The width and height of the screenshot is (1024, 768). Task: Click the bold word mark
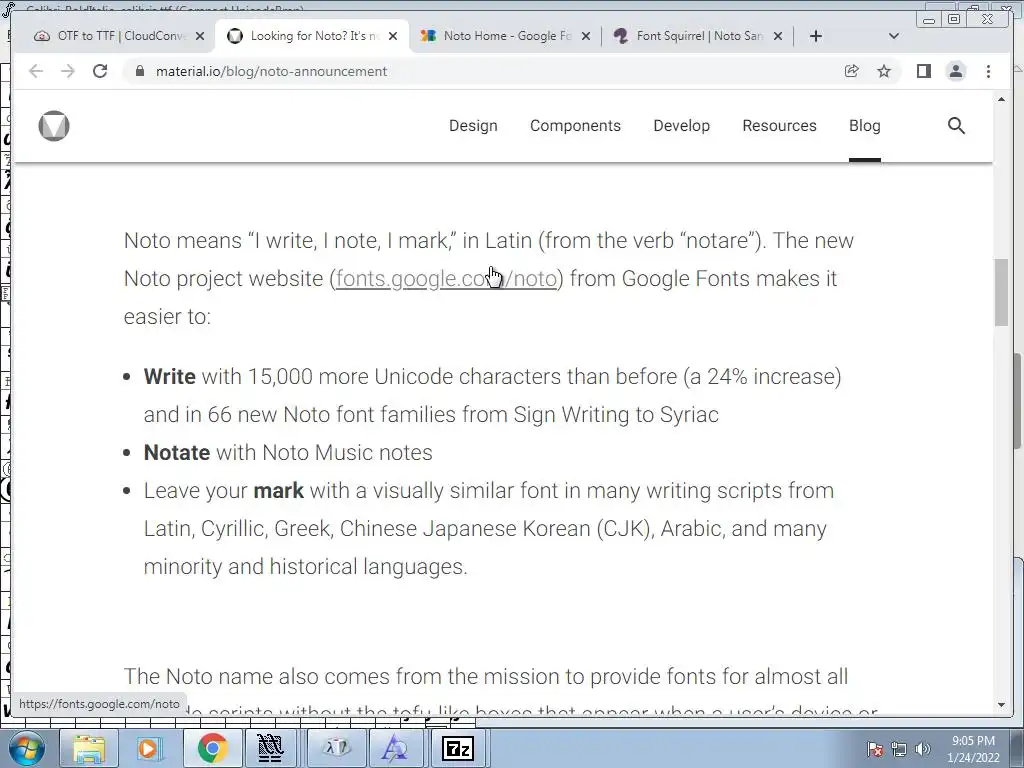(x=279, y=490)
